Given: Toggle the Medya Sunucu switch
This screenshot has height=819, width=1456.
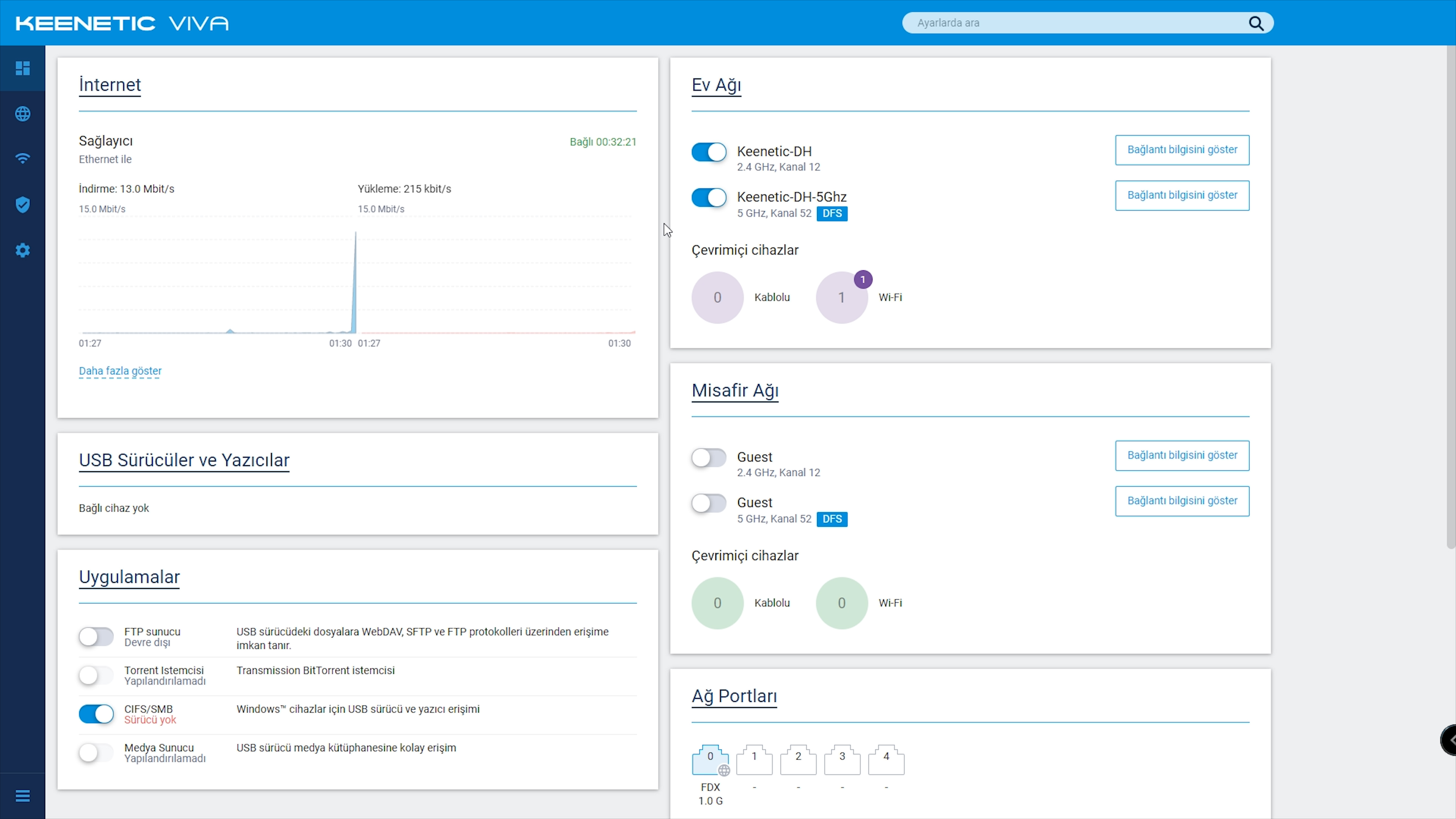Looking at the screenshot, I should tap(96, 753).
